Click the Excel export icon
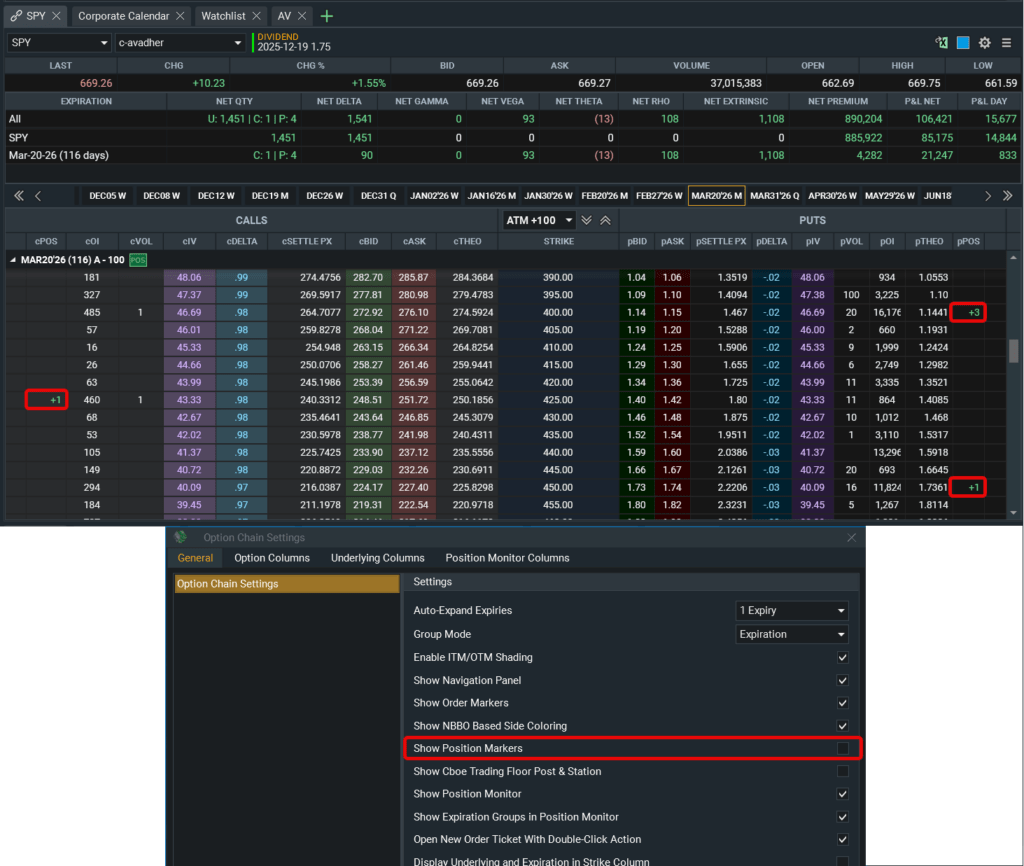This screenshot has height=866, width=1024. click(941, 43)
